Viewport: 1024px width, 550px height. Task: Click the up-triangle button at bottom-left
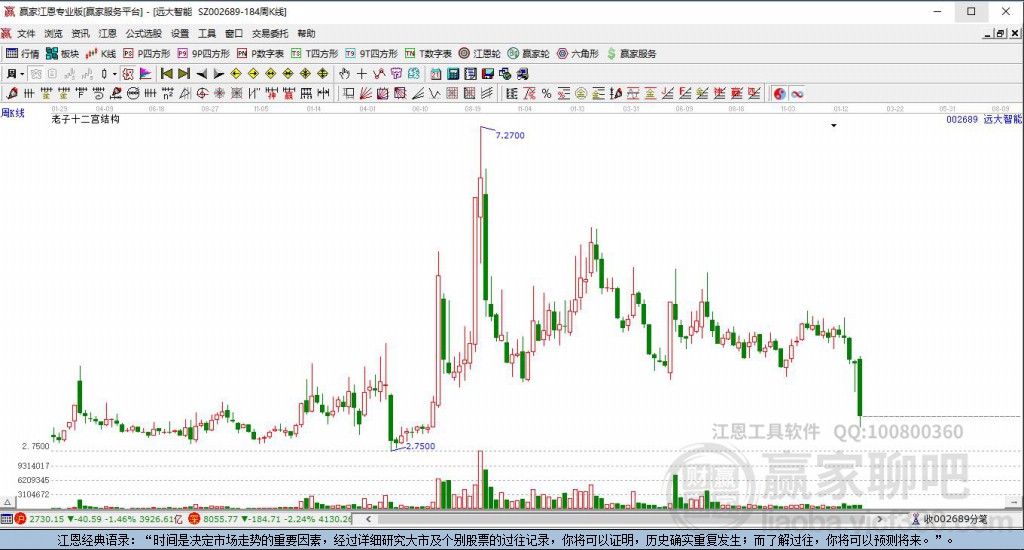pyautogui.click(x=7, y=502)
